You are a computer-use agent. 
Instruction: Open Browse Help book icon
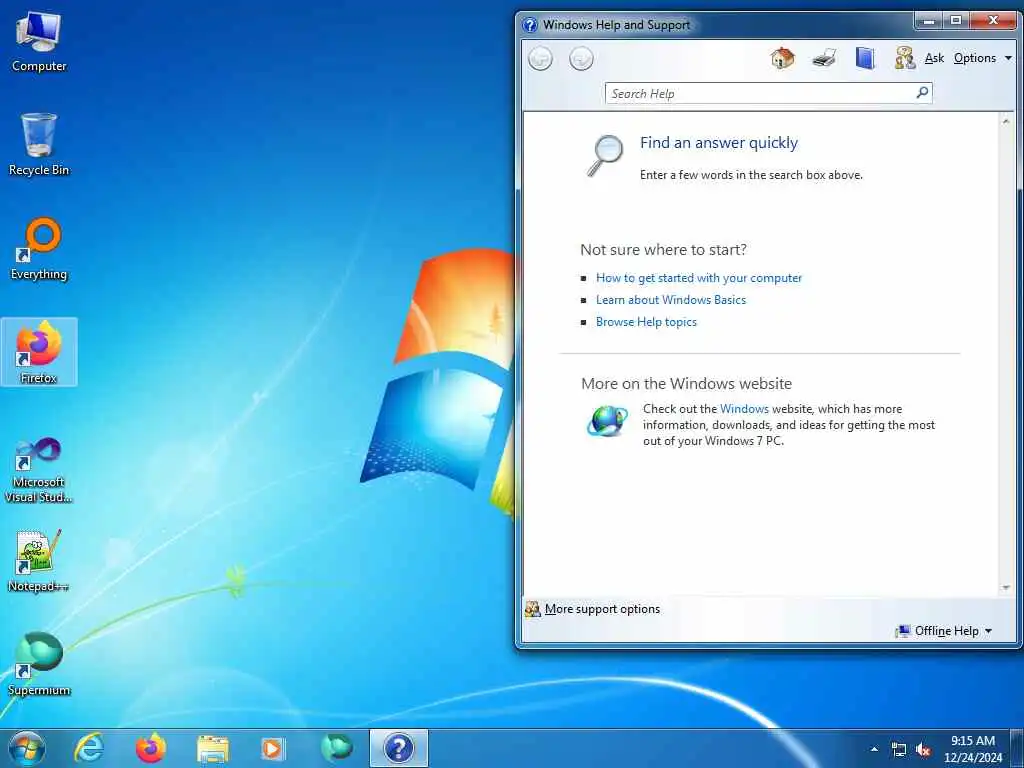point(865,58)
